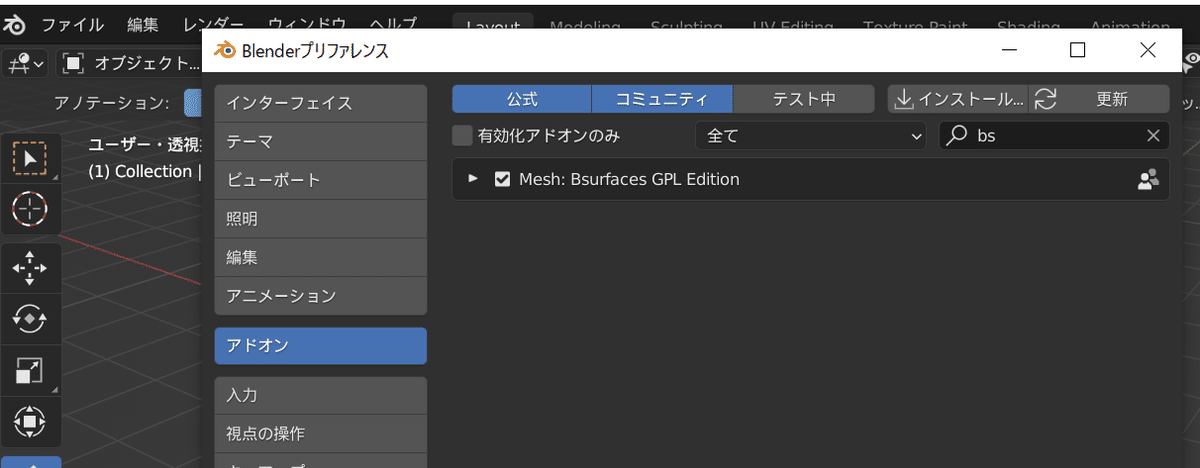
Task: Open the 編集 menu
Action: point(144,23)
